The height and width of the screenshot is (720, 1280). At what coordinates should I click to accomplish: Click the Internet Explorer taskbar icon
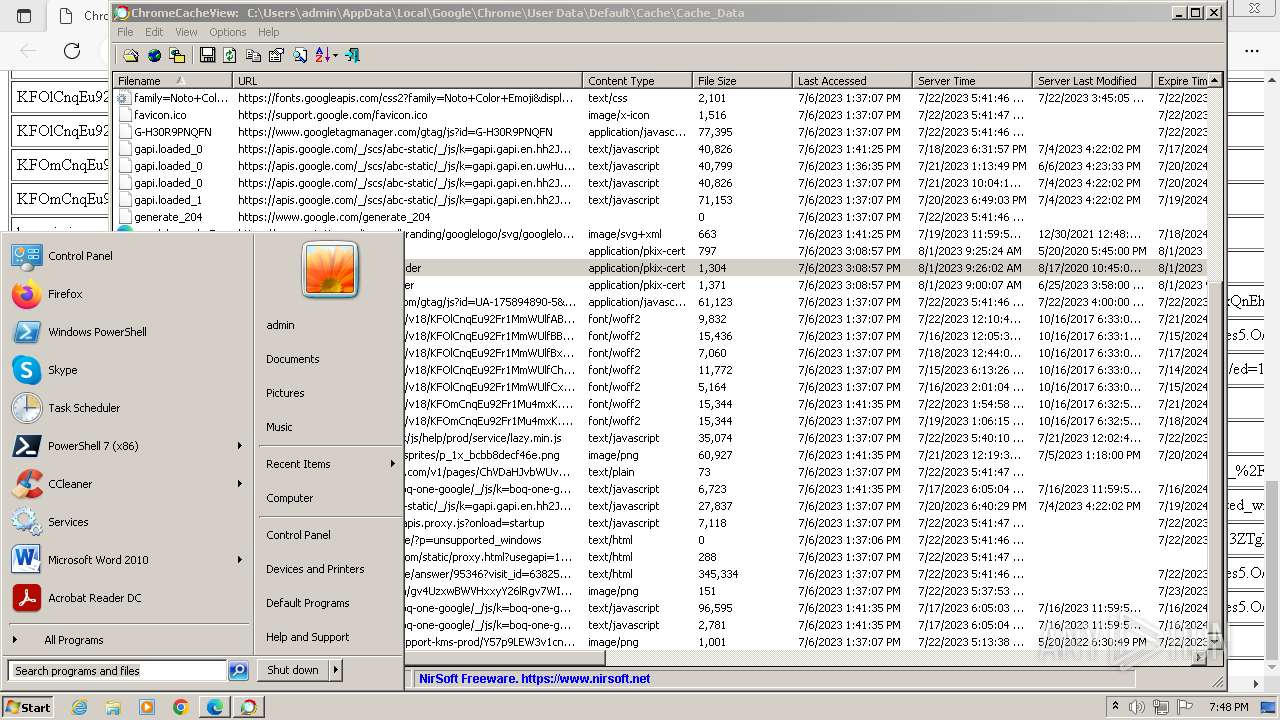tap(80, 707)
